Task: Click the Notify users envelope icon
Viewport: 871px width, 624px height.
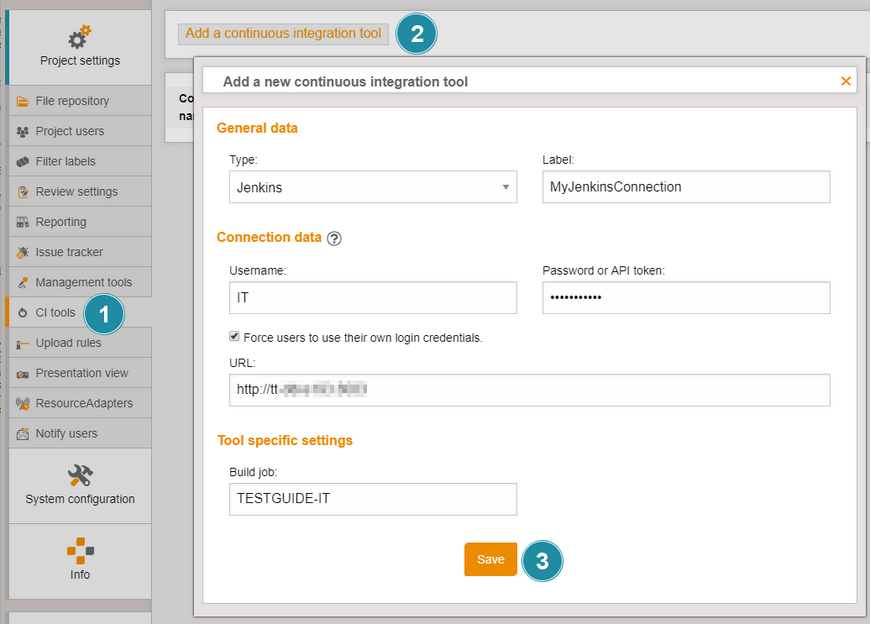Action: [22, 434]
